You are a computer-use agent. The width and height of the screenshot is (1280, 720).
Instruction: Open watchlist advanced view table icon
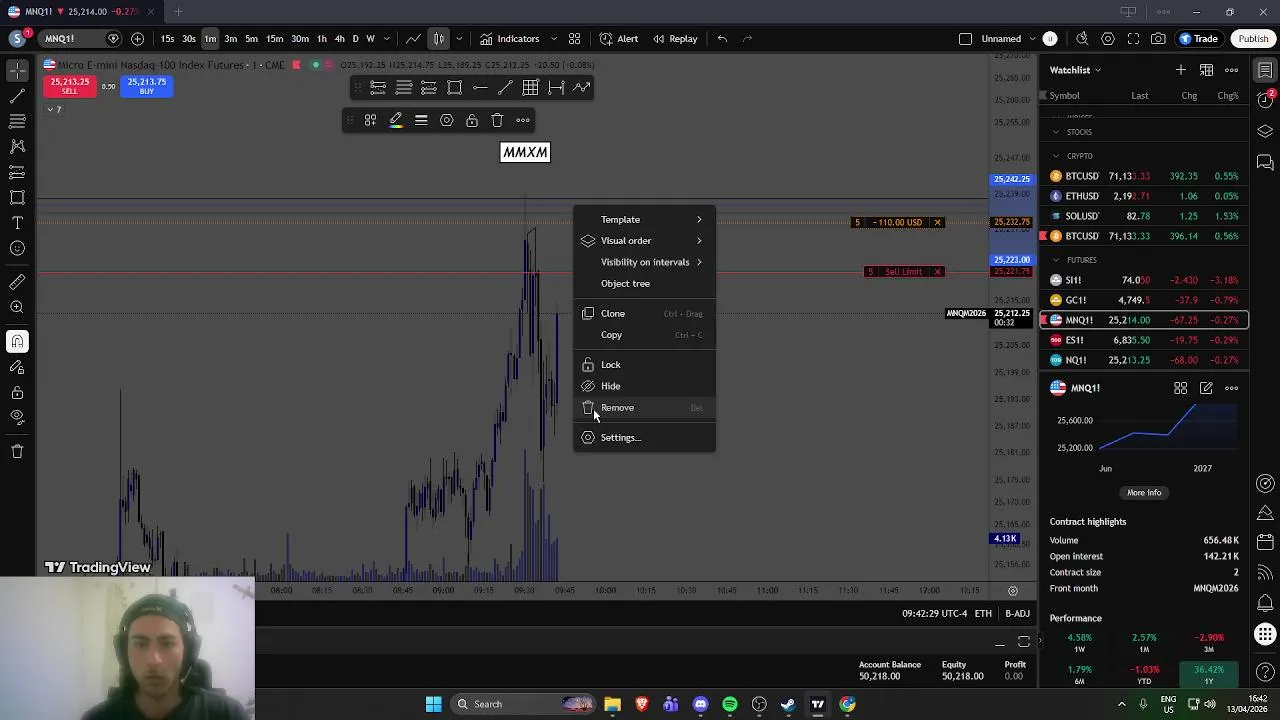click(1206, 70)
